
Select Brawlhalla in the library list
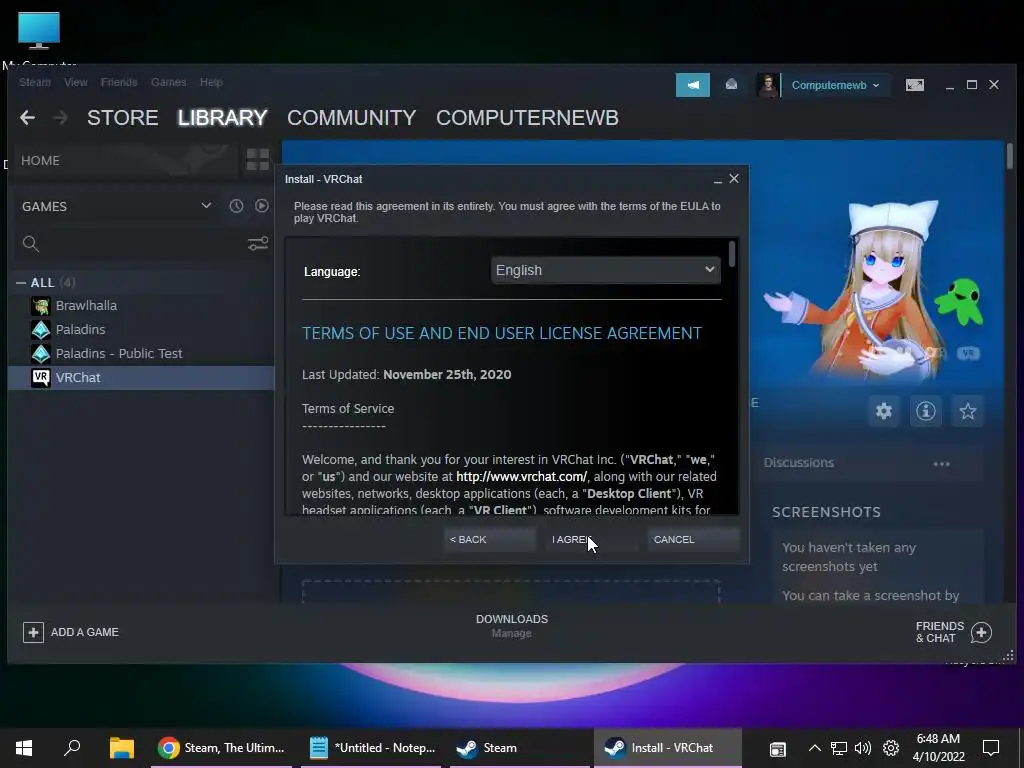(x=86, y=306)
